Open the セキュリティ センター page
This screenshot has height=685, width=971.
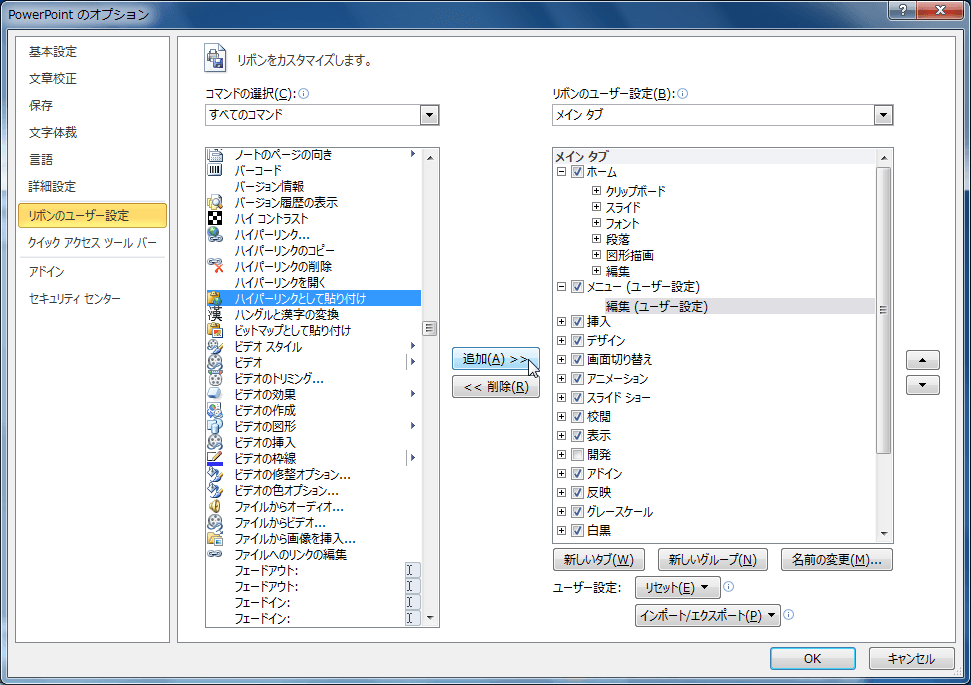pyautogui.click(x=75, y=299)
